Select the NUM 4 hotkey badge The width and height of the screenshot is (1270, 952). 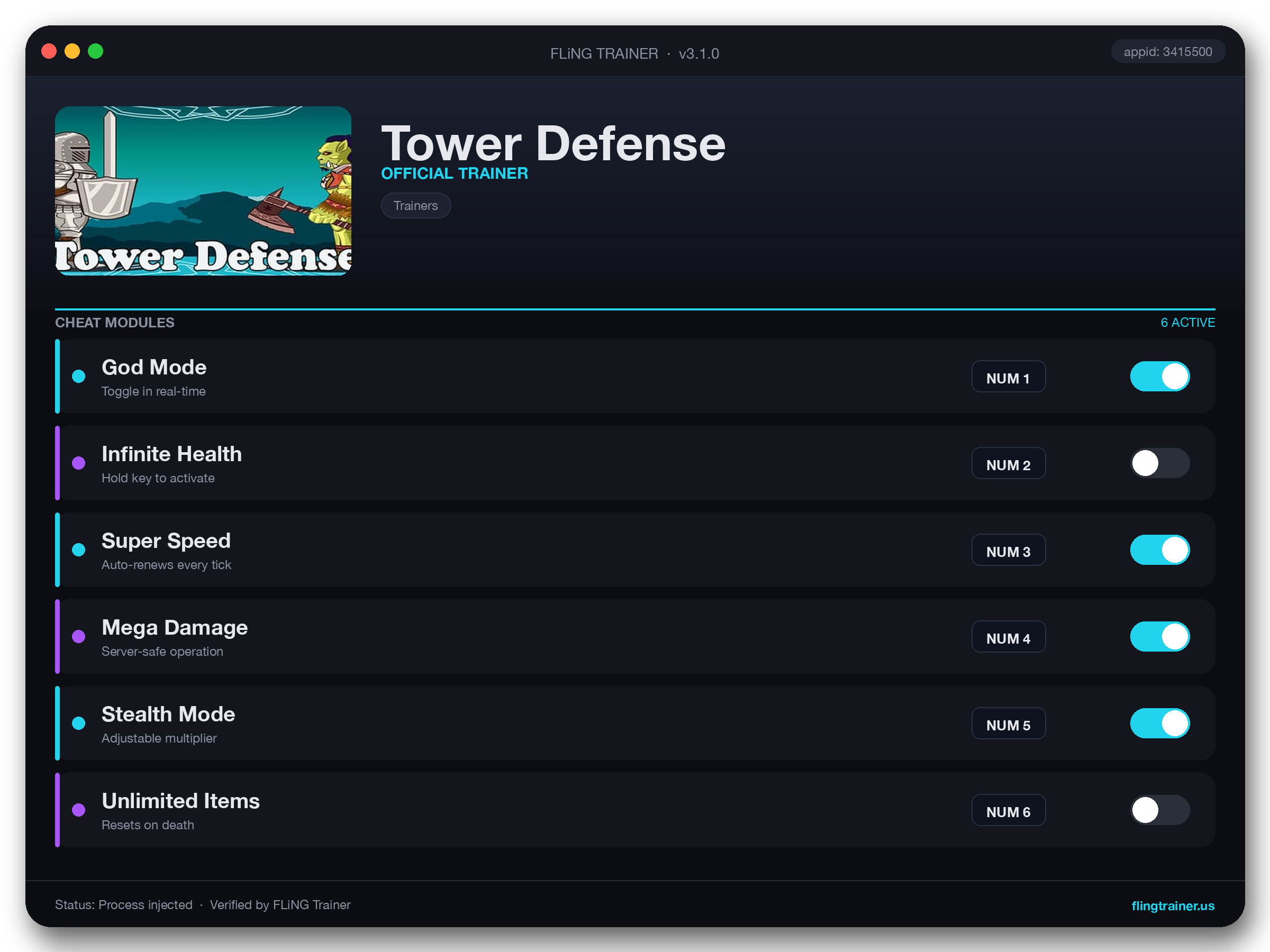pyautogui.click(x=1008, y=637)
